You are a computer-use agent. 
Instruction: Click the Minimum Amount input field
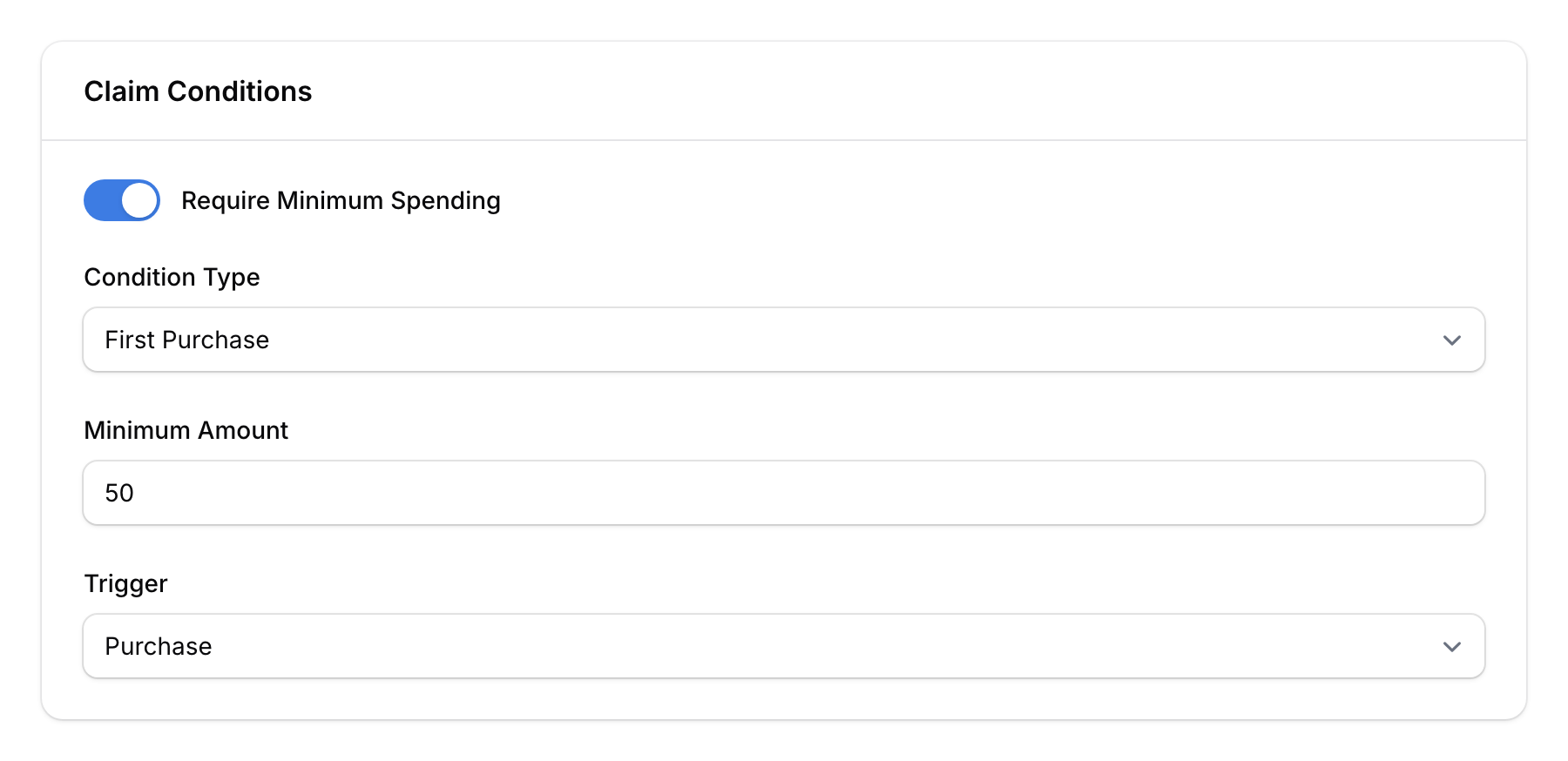pos(783,493)
